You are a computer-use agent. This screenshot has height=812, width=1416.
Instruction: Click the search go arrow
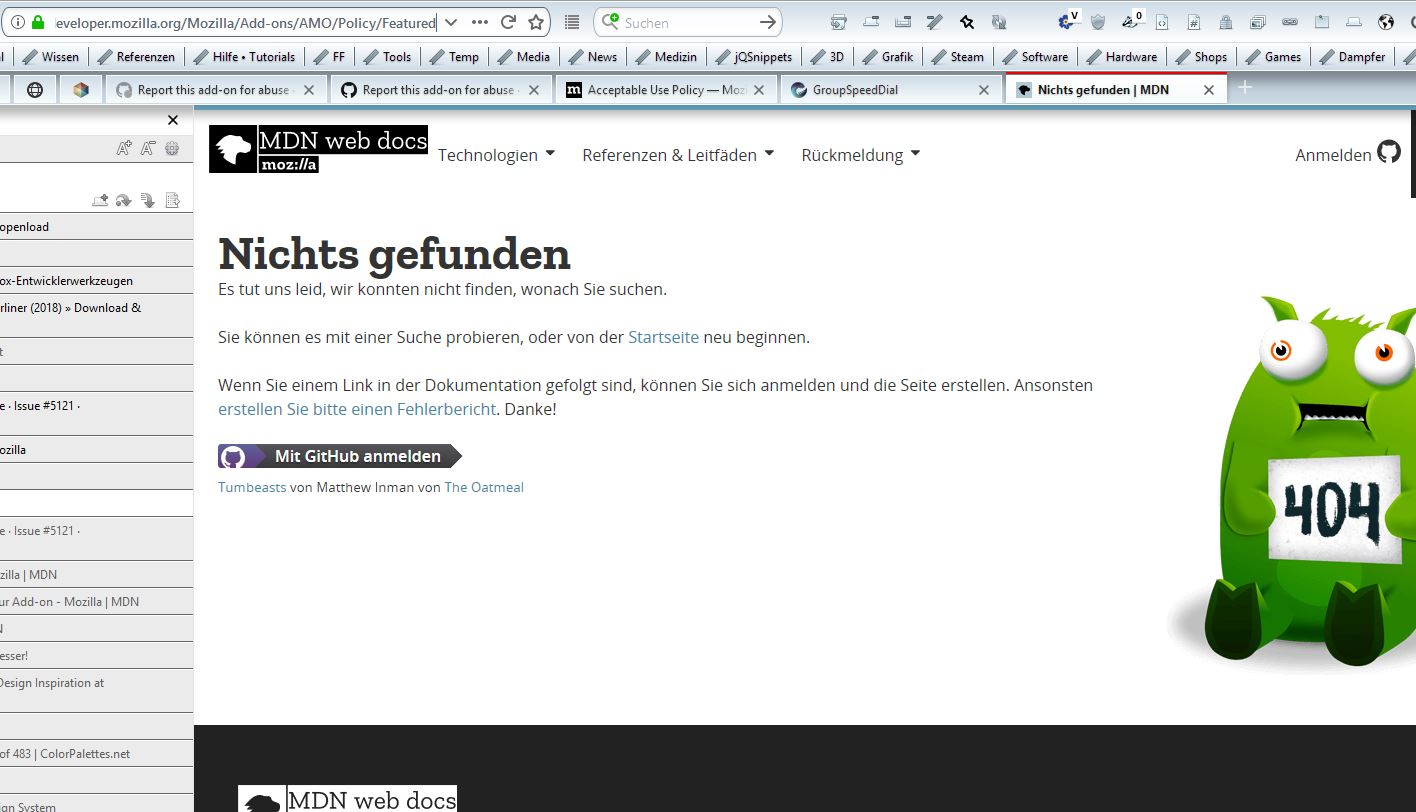point(768,22)
